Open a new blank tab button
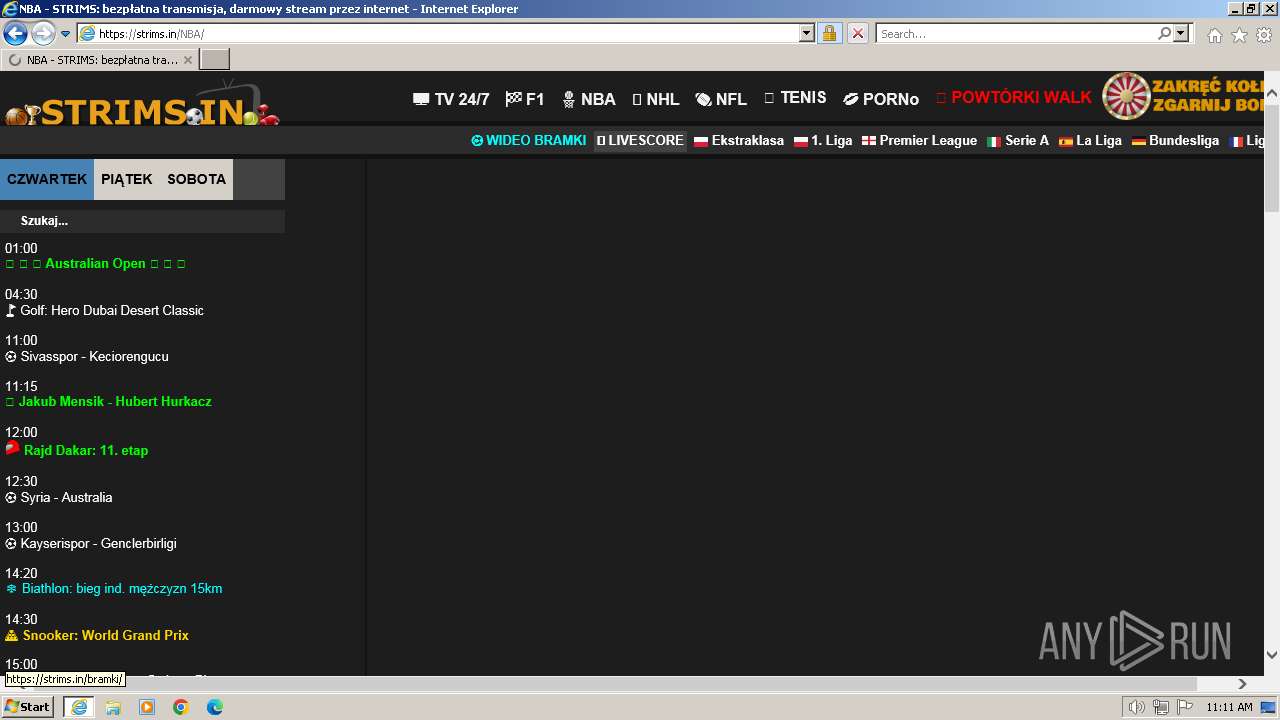The height and width of the screenshot is (720, 1280). click(x=215, y=60)
